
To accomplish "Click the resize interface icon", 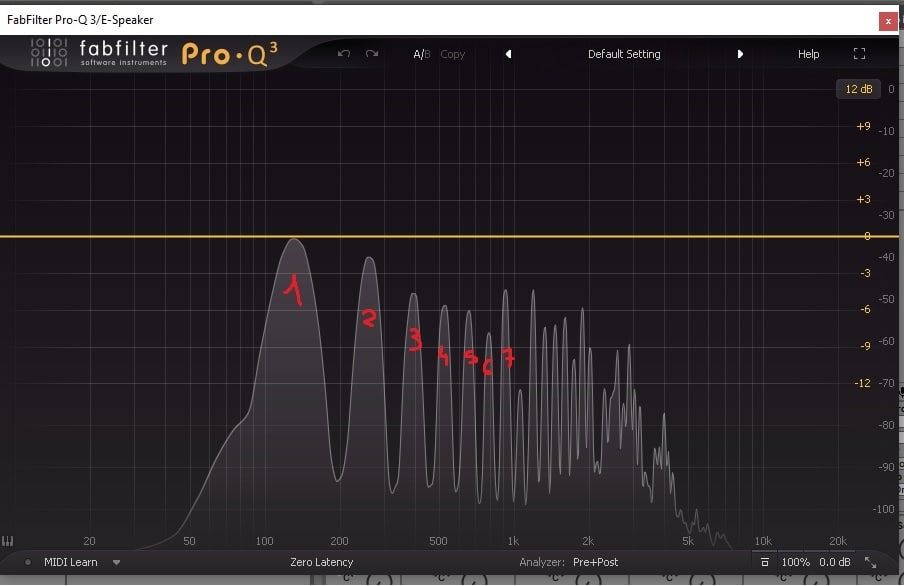I will [871, 562].
